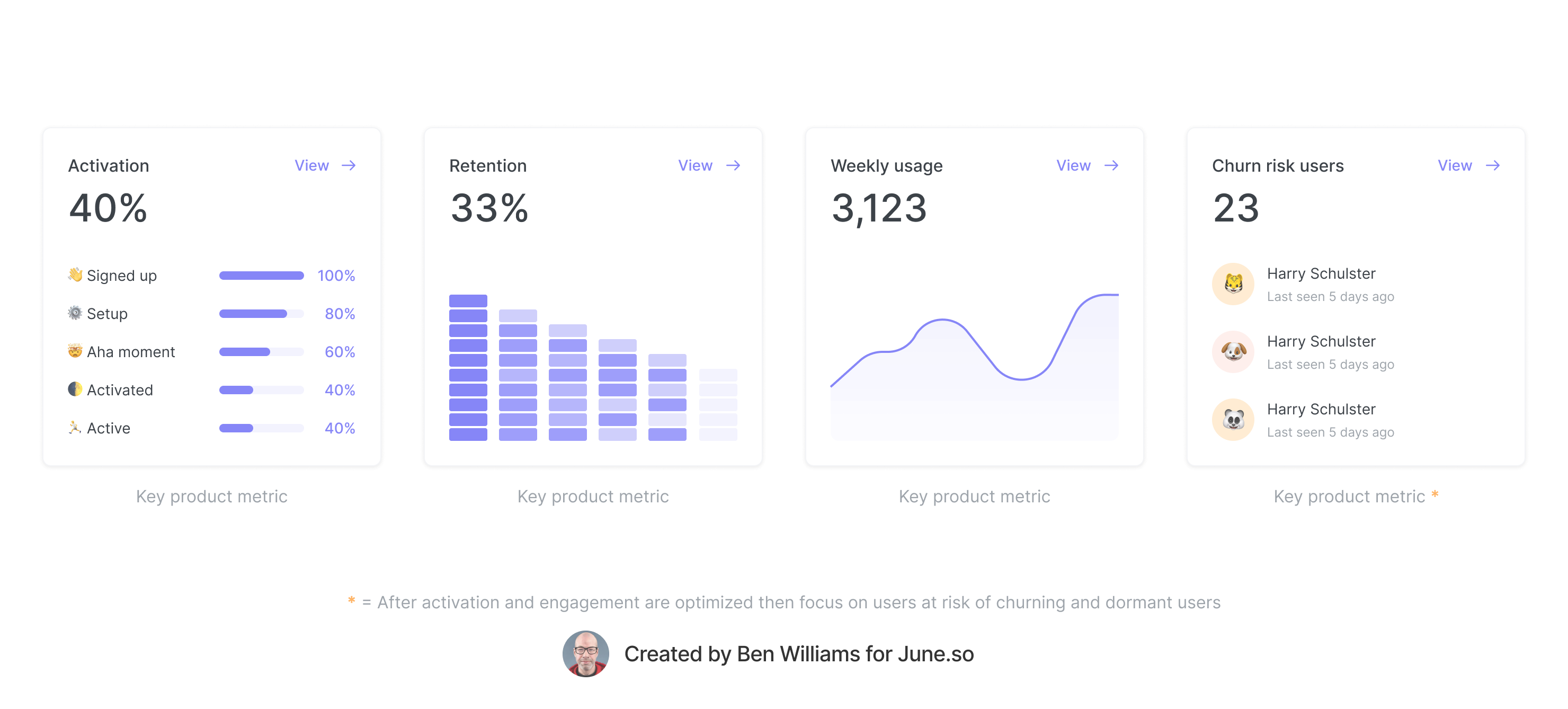This screenshot has width=1568, height=709.
Task: Click the Weekly usage line chart
Action: coord(974,366)
